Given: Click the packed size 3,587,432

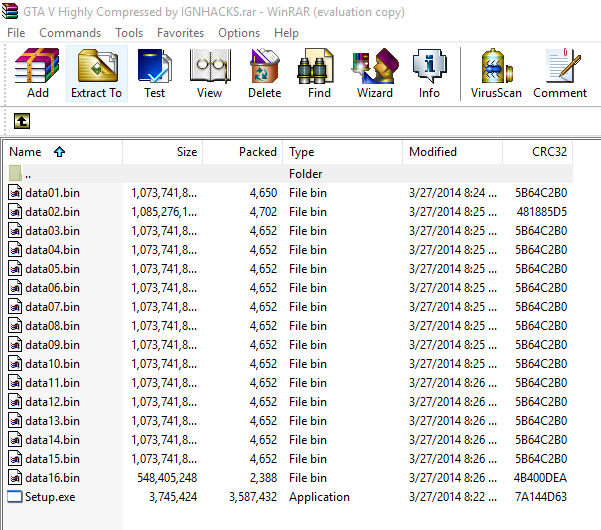Looking at the screenshot, I should 253,497.
